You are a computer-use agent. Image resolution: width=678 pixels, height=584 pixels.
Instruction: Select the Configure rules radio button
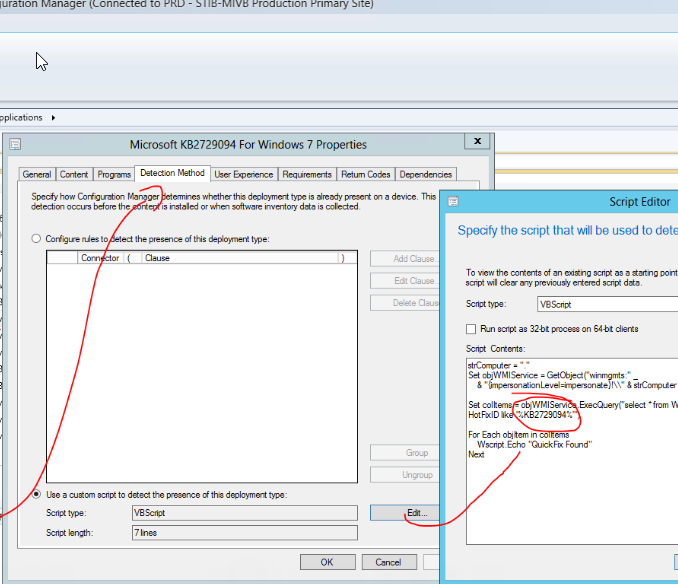pos(36,239)
